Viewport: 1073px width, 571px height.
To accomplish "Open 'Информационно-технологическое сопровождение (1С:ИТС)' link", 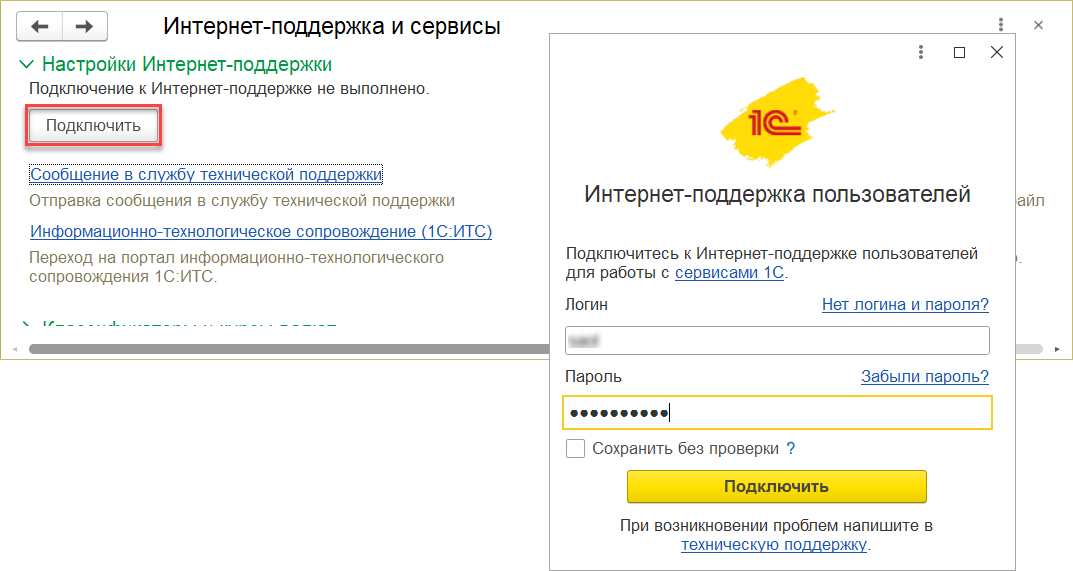I will [261, 232].
